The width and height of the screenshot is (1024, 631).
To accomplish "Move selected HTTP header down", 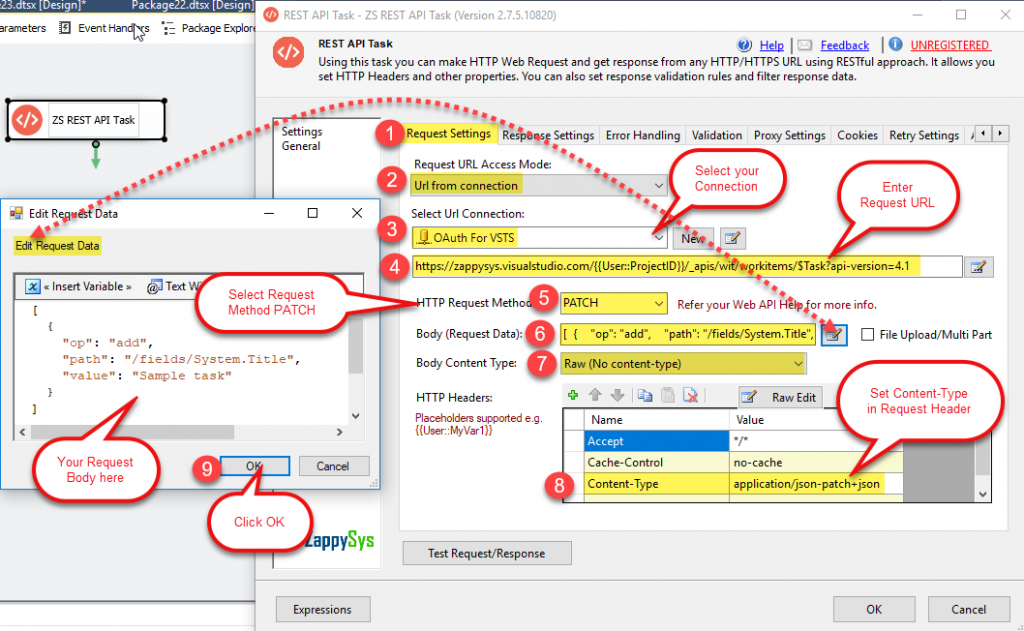I will pos(616,395).
